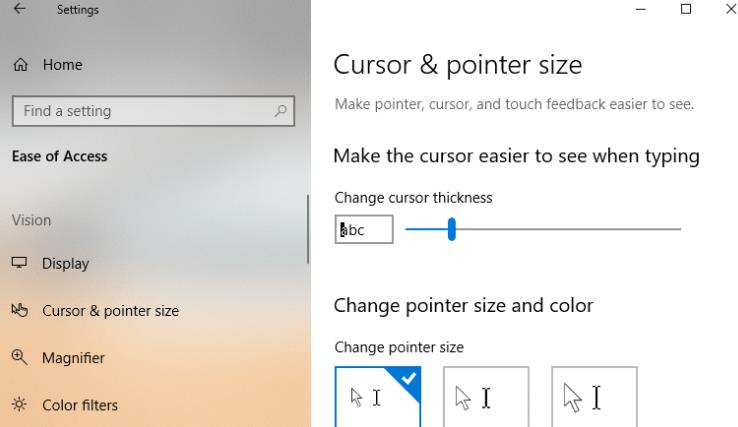This screenshot has height=427, width=738.
Task: Click the Ease of Access heading
Action: click(60, 156)
